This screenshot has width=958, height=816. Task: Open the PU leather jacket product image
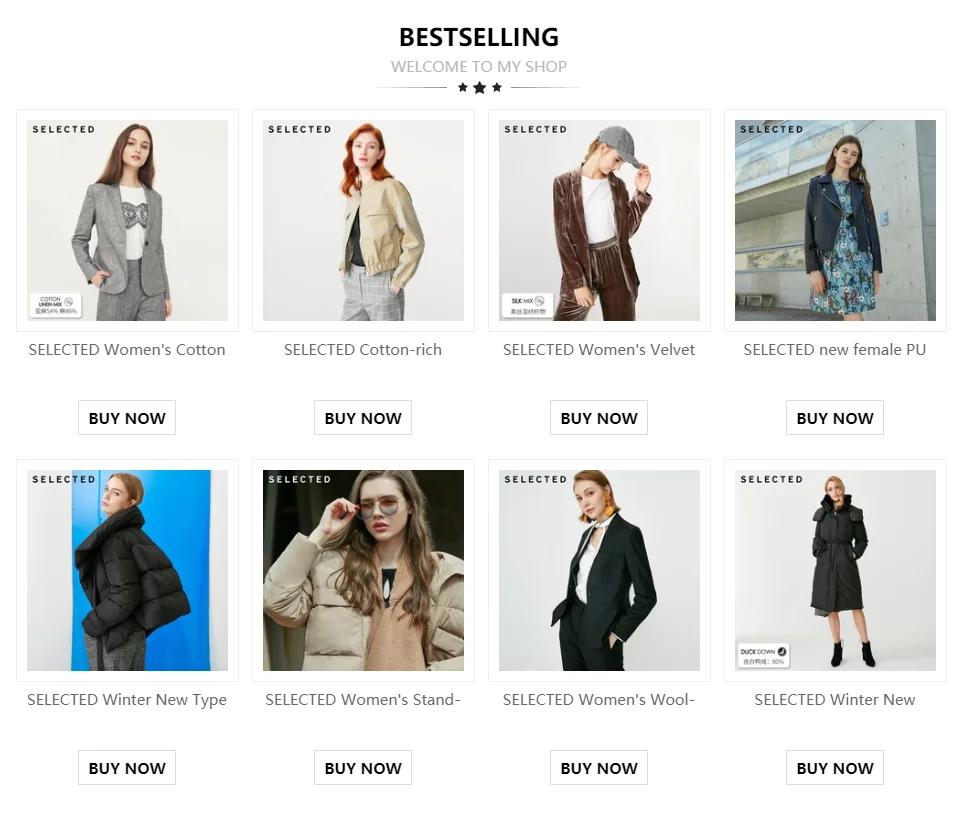[835, 220]
